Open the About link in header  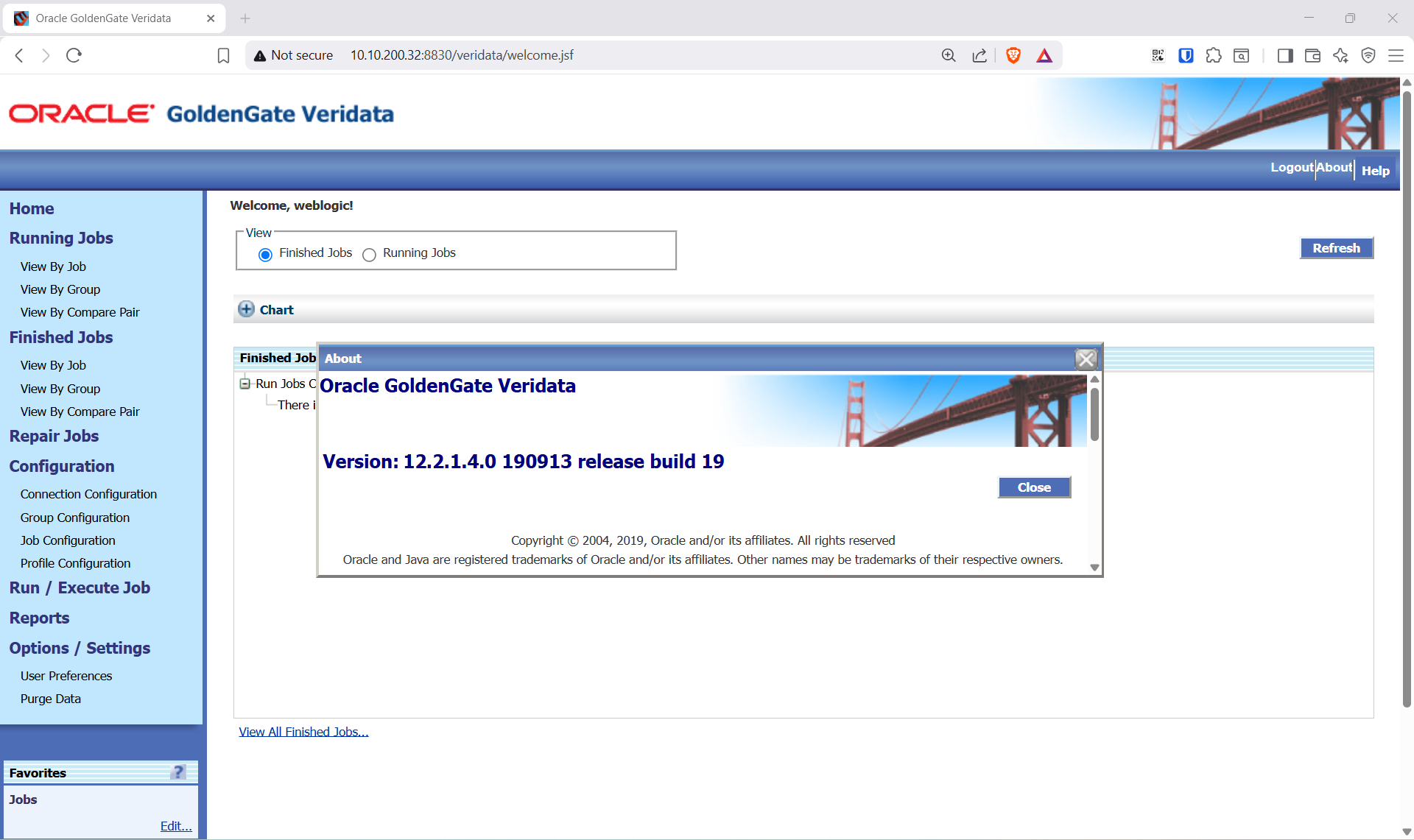tap(1334, 168)
